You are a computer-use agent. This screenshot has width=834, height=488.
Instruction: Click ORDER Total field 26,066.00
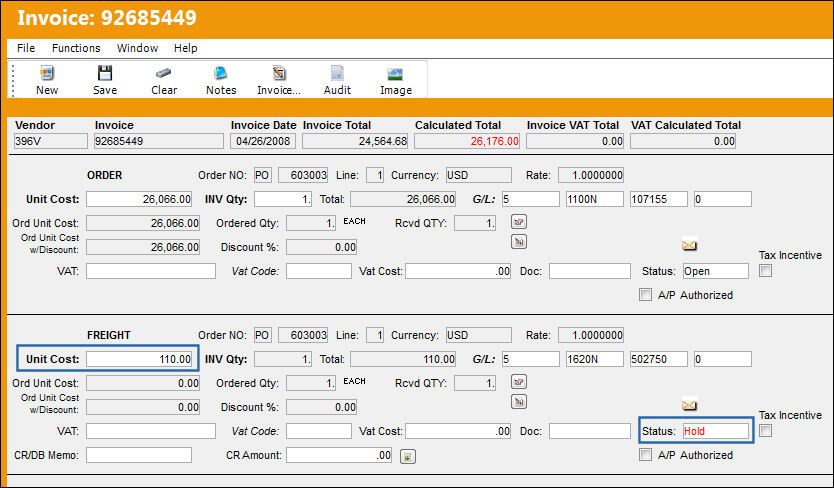tap(403, 199)
